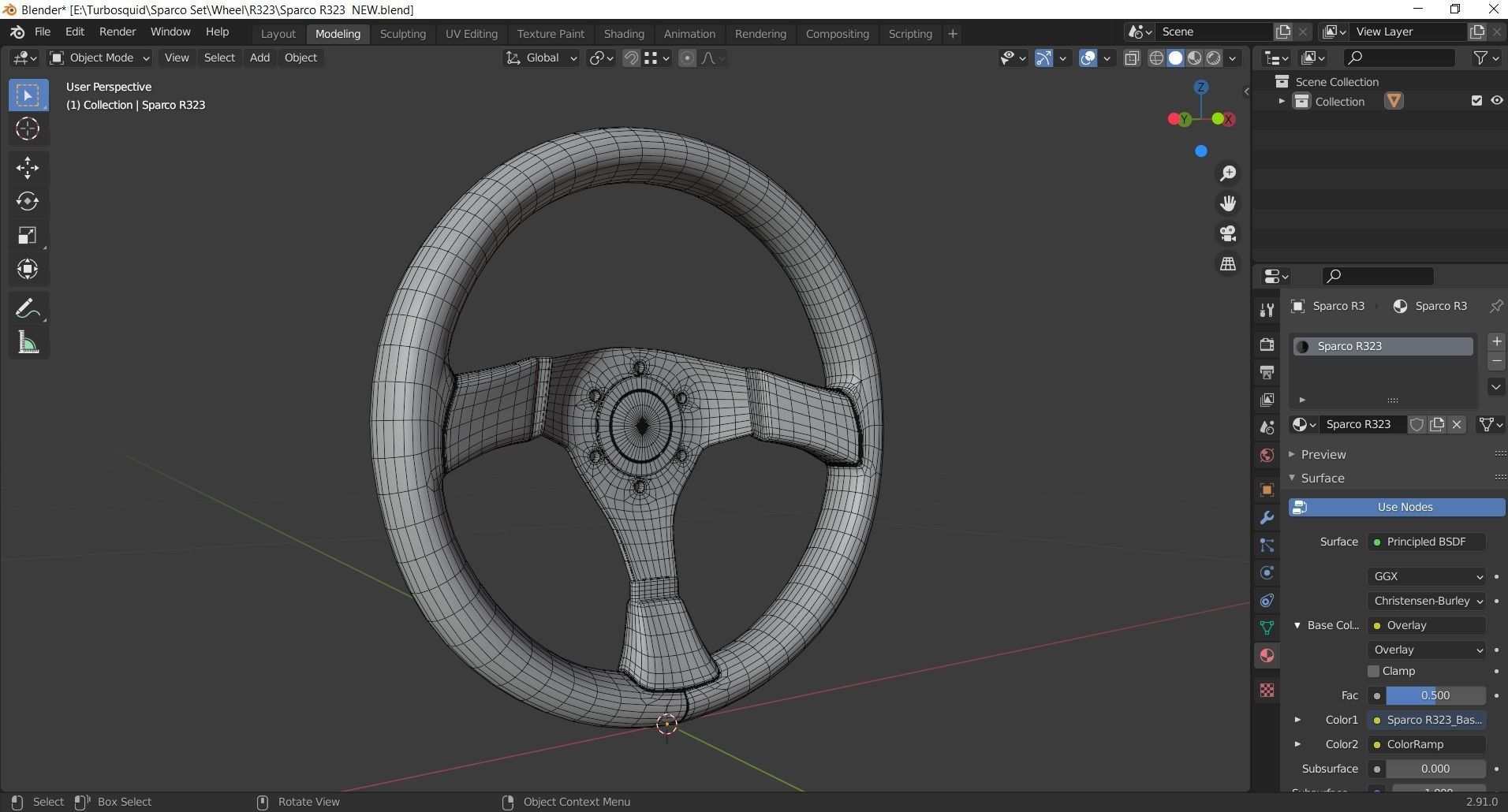The height and width of the screenshot is (812, 1508).
Task: Switch to the UV Editing workspace tab
Action: (471, 34)
